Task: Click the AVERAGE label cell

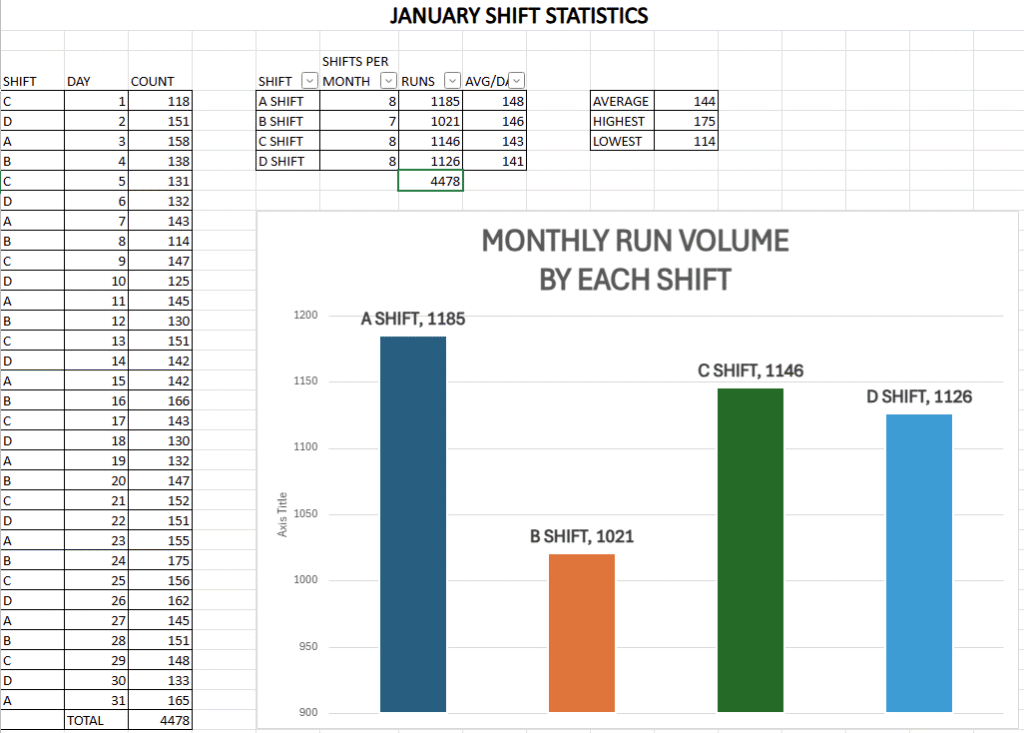Action: (621, 101)
